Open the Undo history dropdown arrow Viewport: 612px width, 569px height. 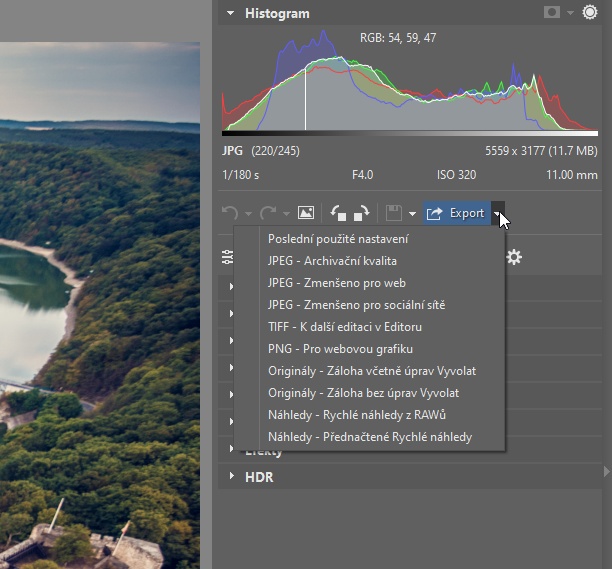249,214
